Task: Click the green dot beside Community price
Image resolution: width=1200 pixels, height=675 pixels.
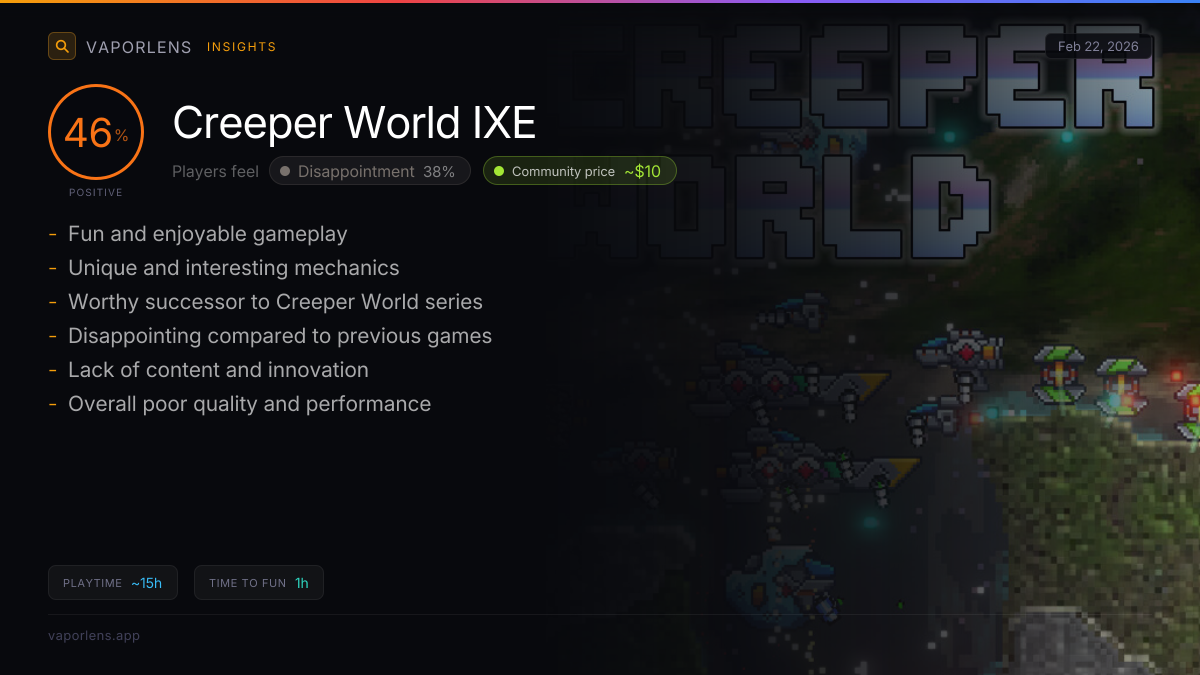Action: tap(499, 171)
